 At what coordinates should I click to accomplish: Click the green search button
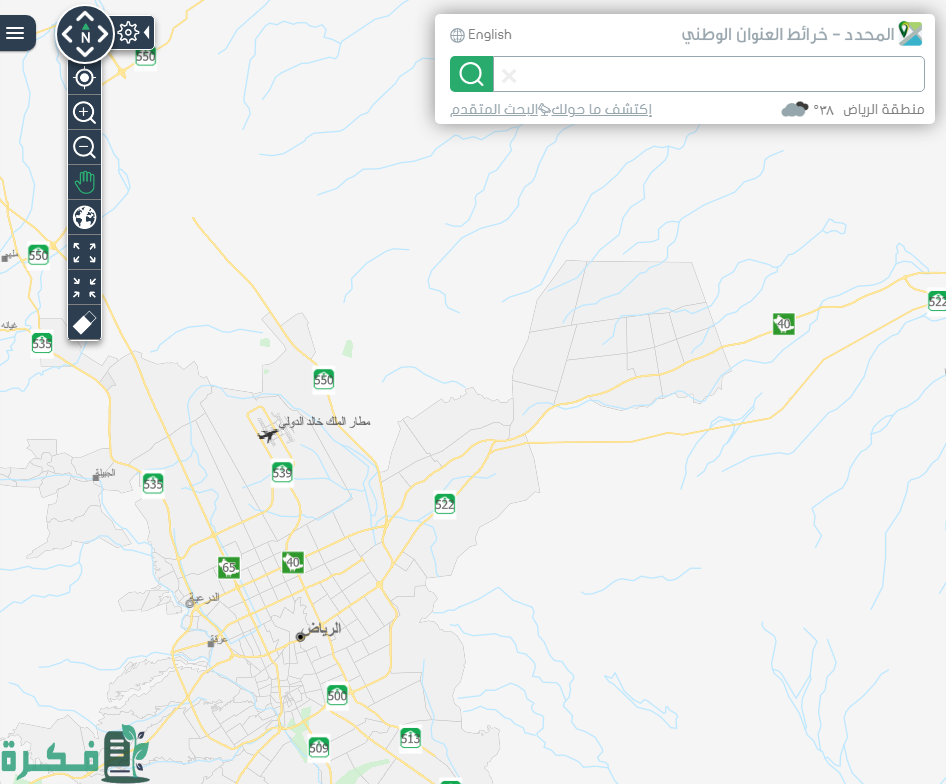pyautogui.click(x=472, y=74)
